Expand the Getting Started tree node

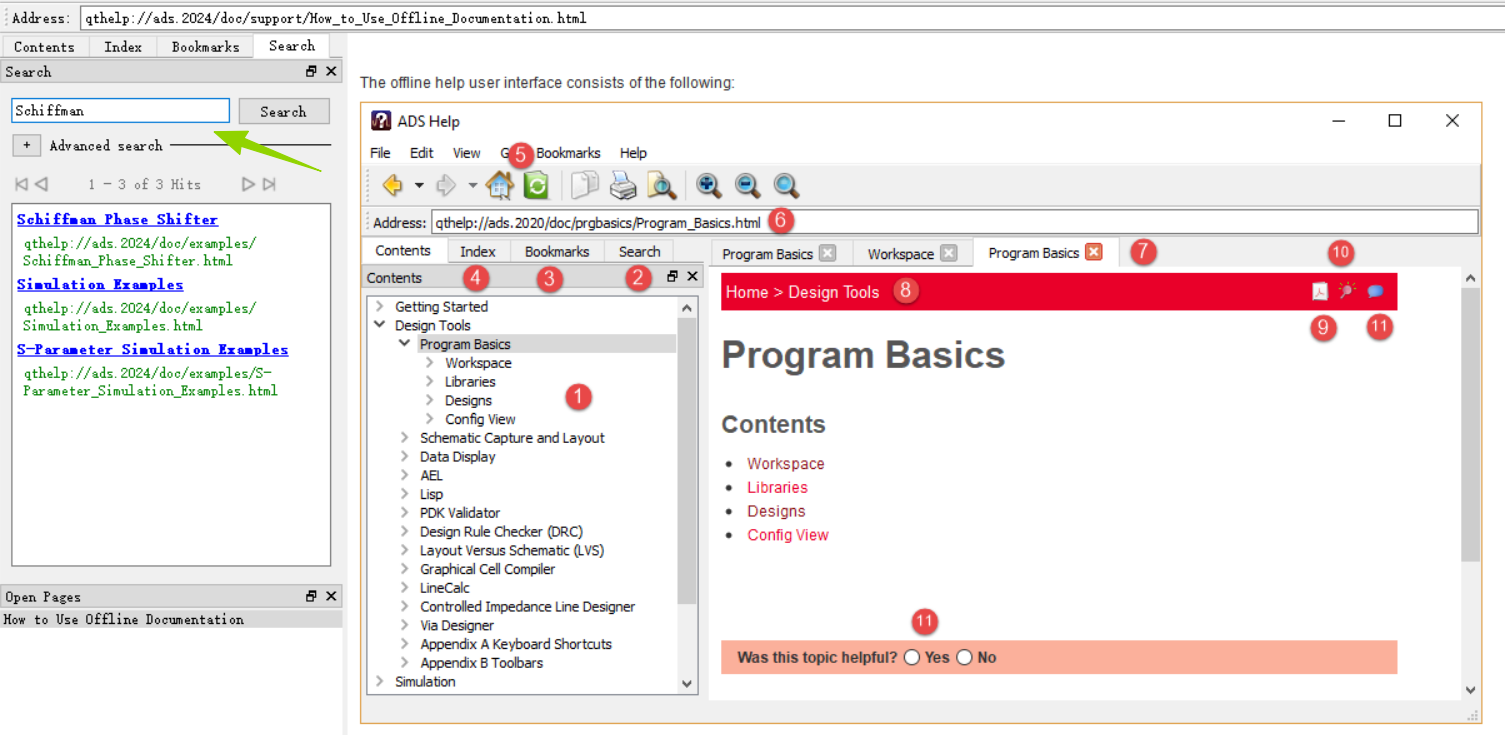(379, 306)
